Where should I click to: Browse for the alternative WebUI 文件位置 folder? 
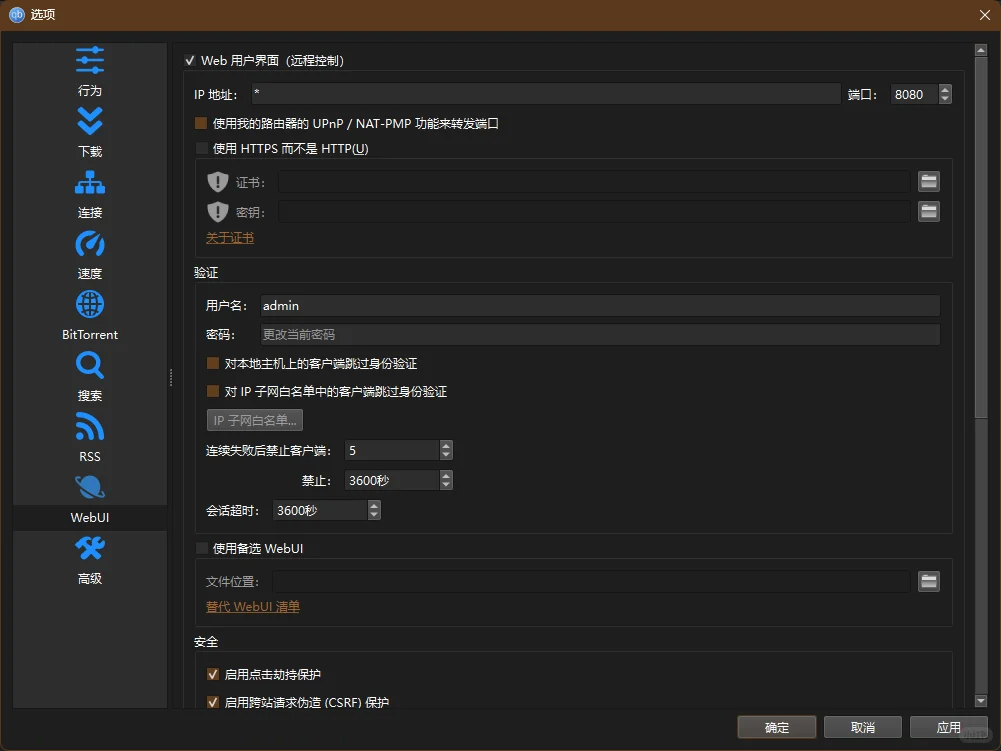929,581
